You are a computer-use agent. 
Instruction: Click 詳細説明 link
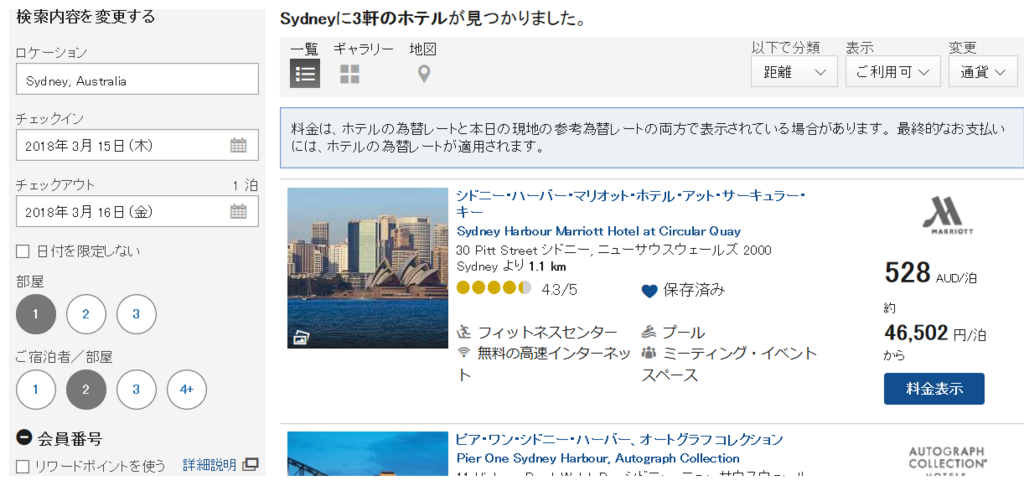tap(210, 465)
